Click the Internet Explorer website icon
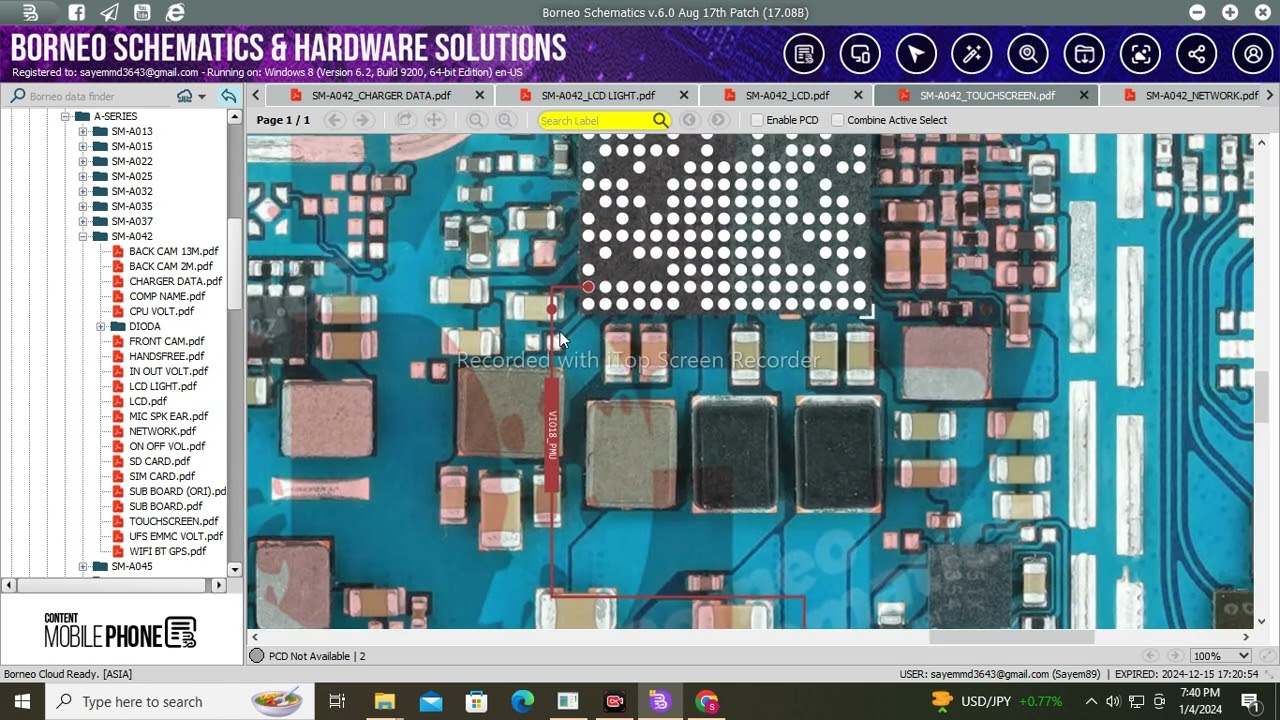Viewport: 1280px width, 720px height. pos(175,13)
